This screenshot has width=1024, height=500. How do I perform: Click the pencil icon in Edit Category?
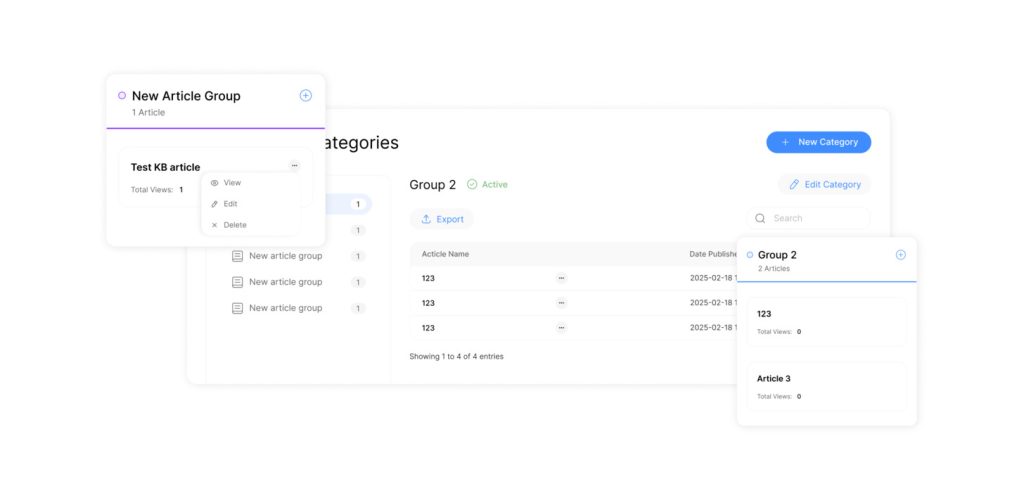tap(794, 184)
